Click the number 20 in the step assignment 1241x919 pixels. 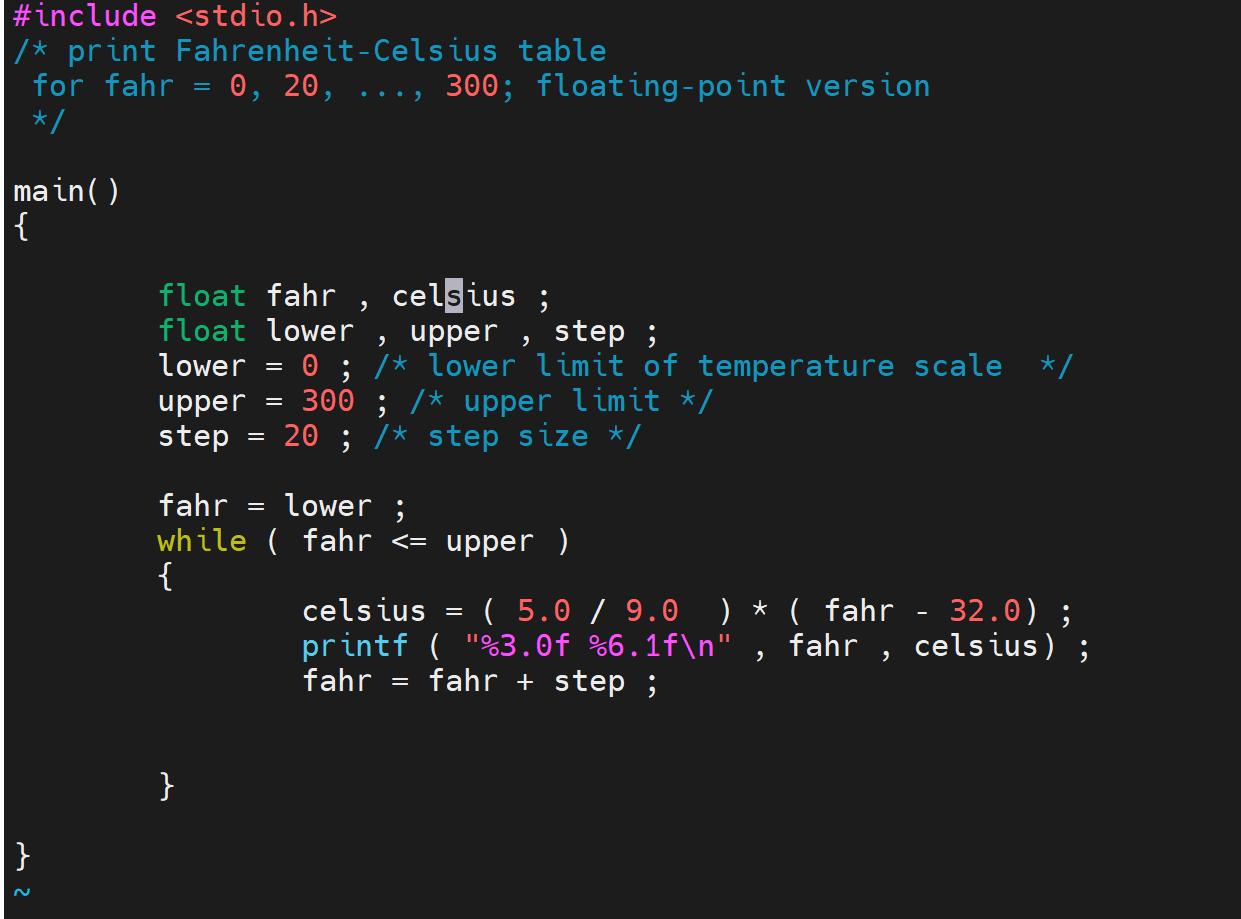click(301, 436)
